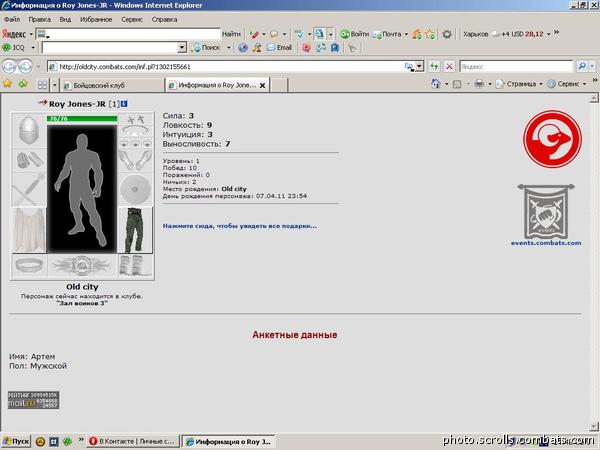Click the green health bar 76/76
Screen dimensions: 600x450
click(x=82, y=119)
